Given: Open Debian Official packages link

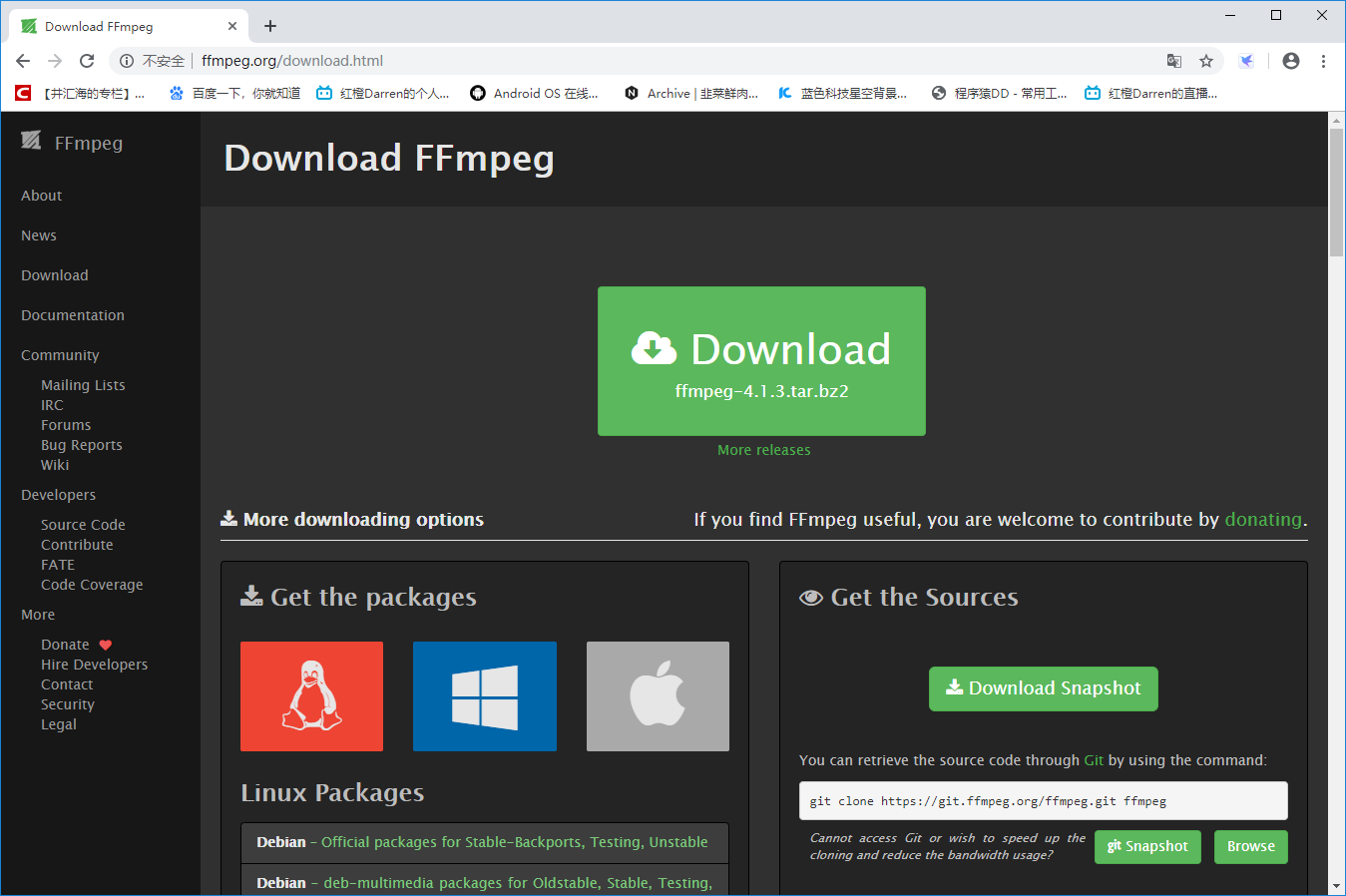Looking at the screenshot, I should (514, 842).
